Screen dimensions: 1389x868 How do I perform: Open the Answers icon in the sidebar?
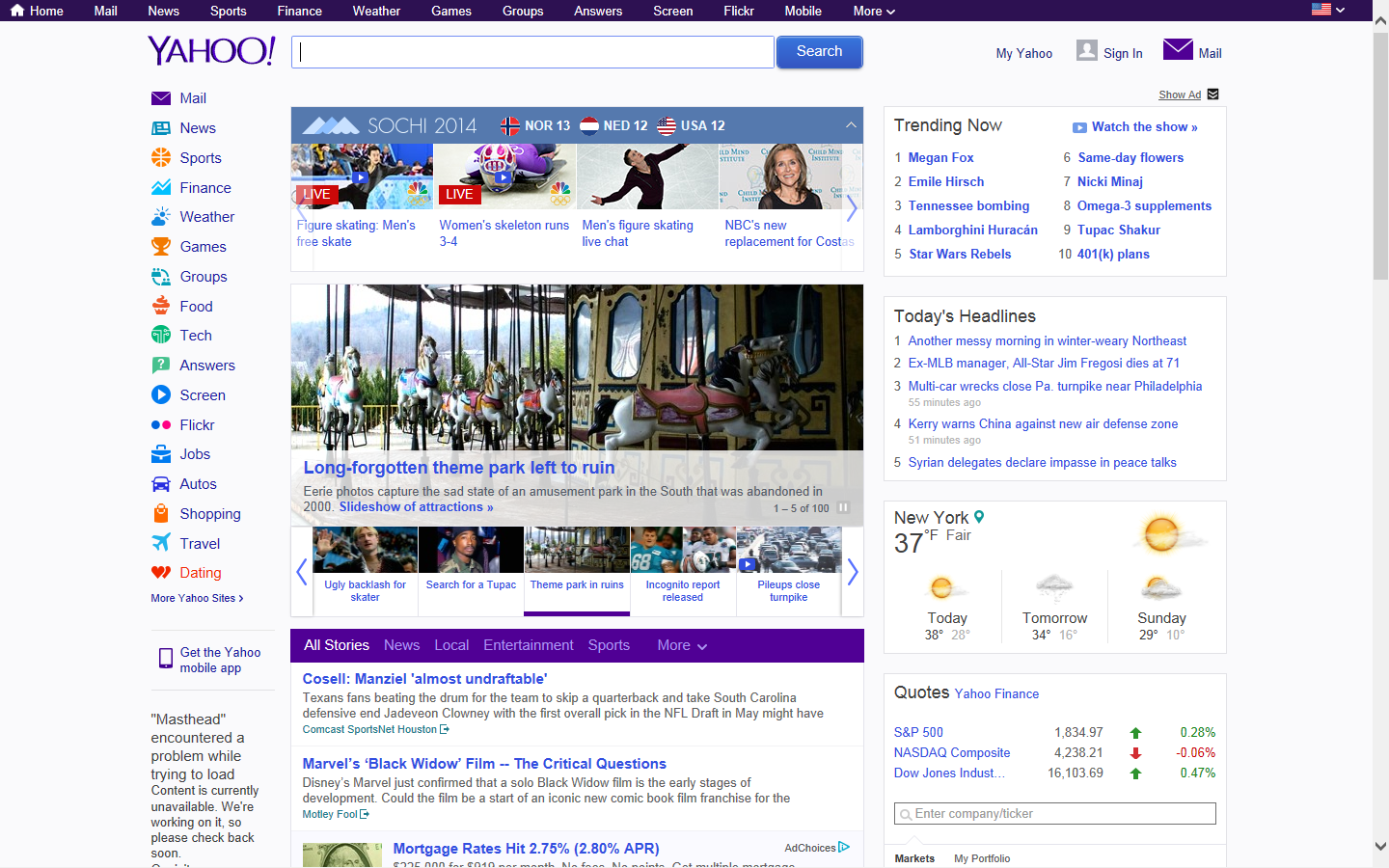tap(161, 366)
